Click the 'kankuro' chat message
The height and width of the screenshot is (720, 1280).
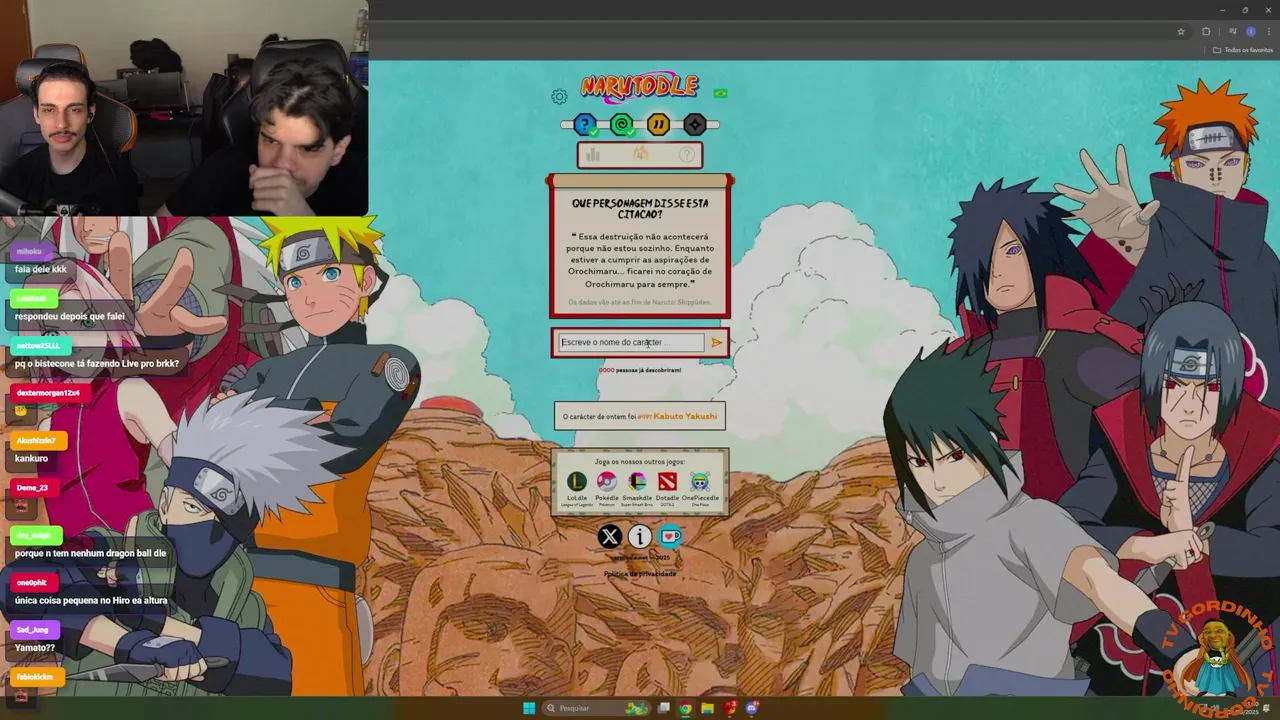(x=31, y=459)
